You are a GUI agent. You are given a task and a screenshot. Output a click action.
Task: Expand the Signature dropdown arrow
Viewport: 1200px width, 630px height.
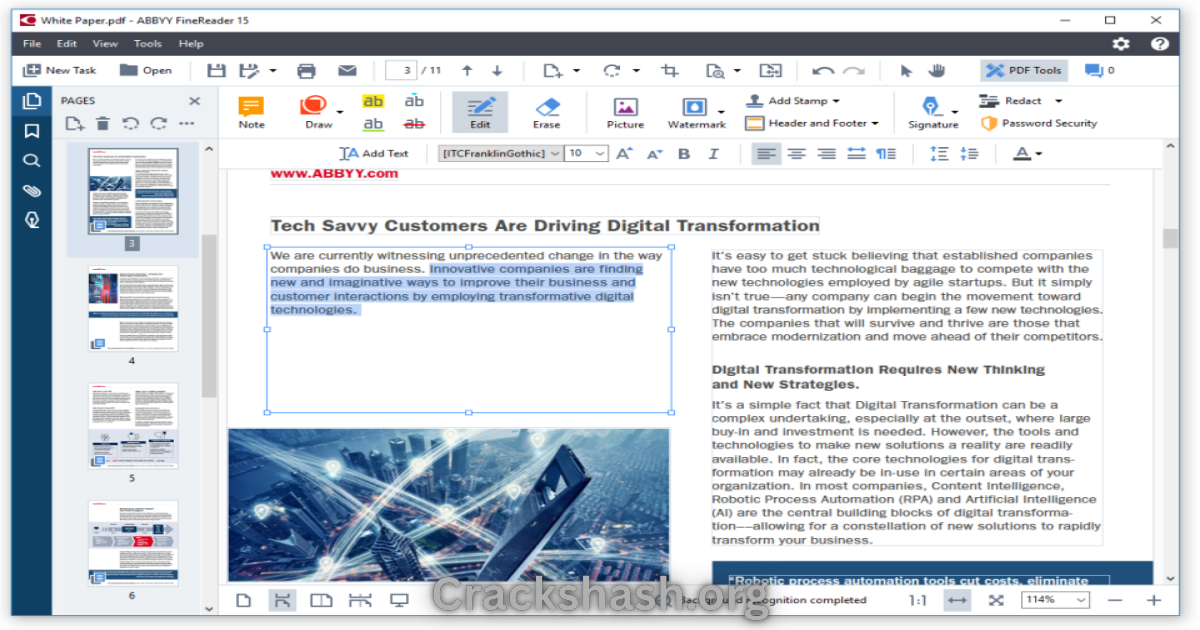click(x=955, y=112)
